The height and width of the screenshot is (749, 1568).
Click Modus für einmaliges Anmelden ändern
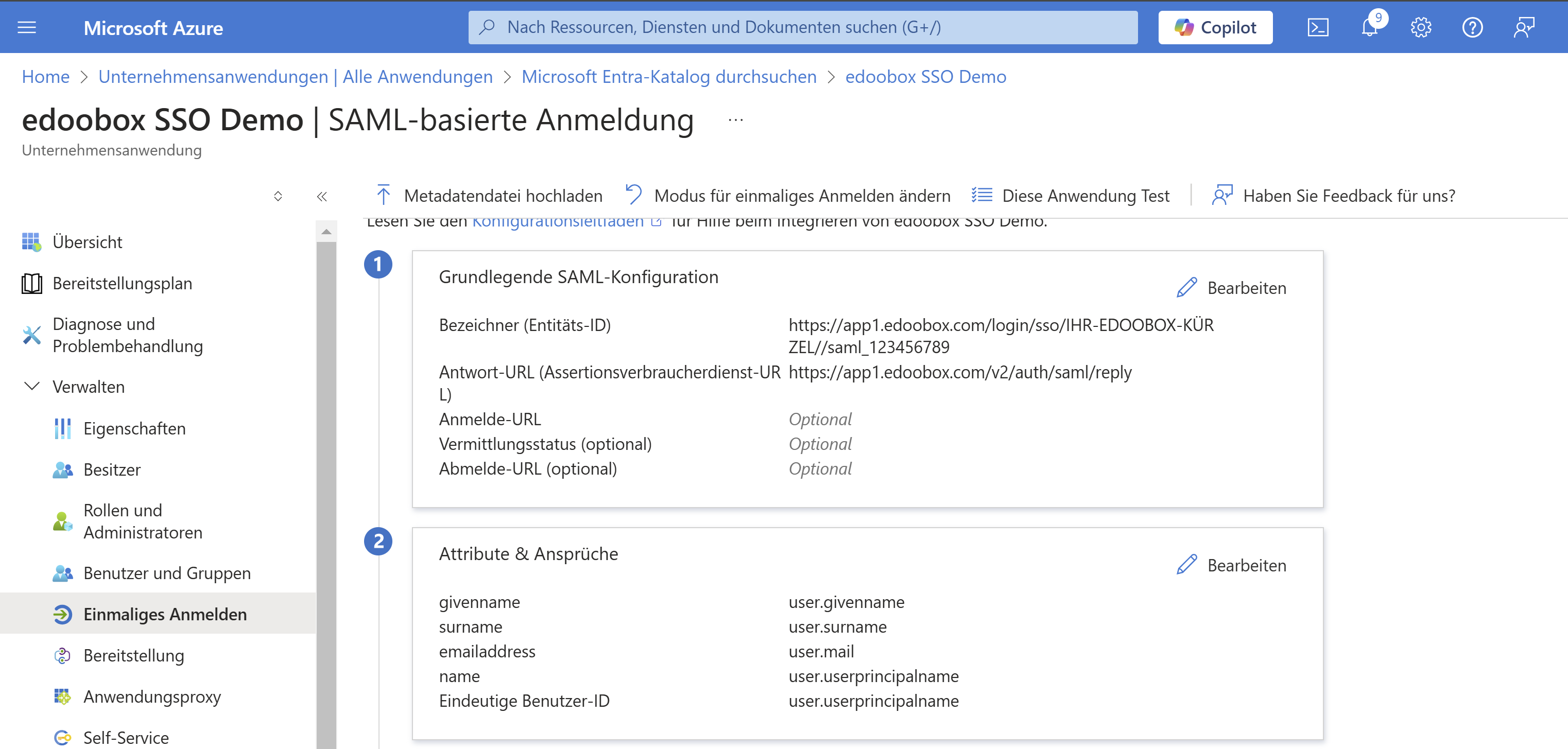[788, 196]
